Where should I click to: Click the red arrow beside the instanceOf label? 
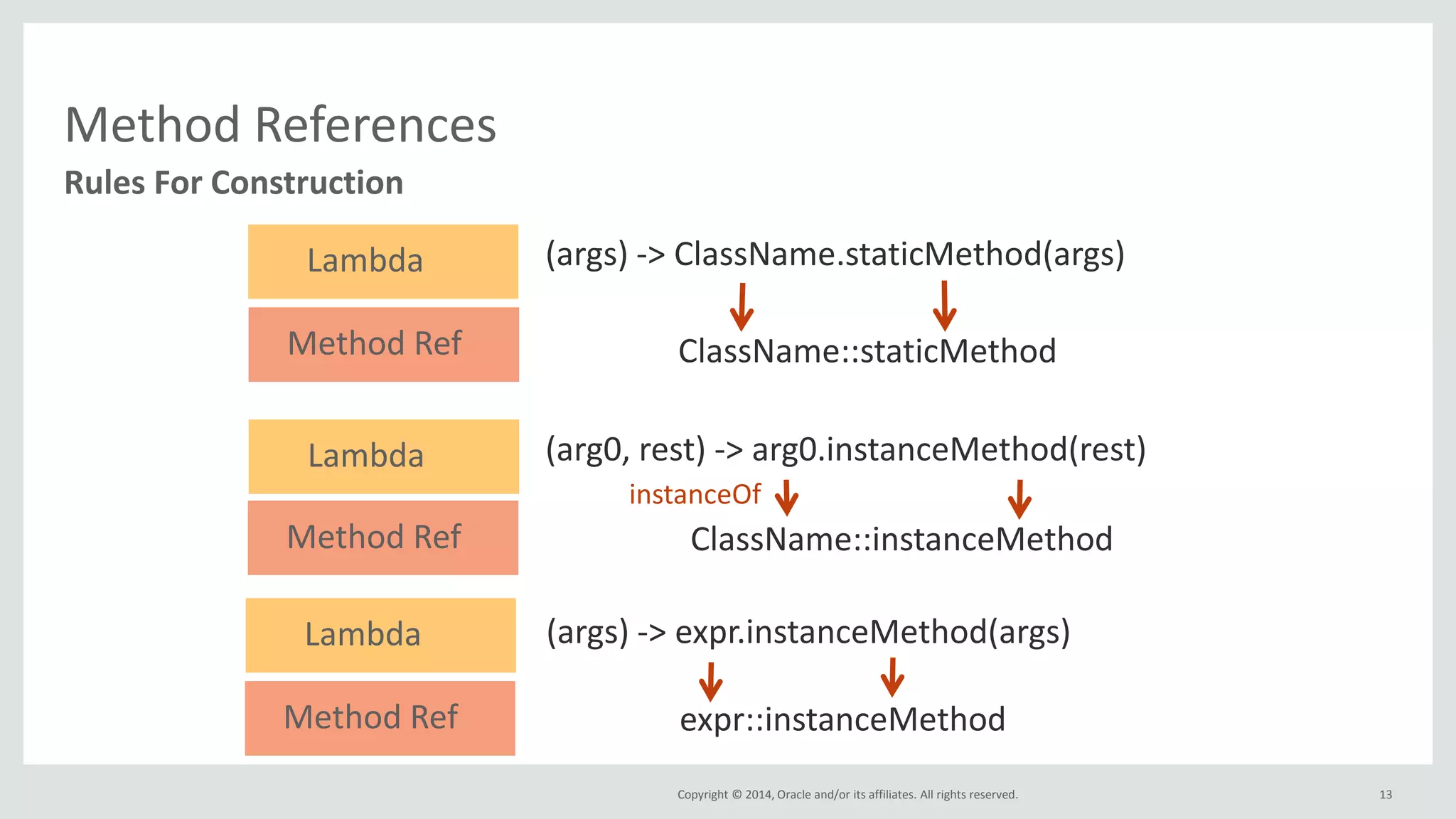[786, 497]
